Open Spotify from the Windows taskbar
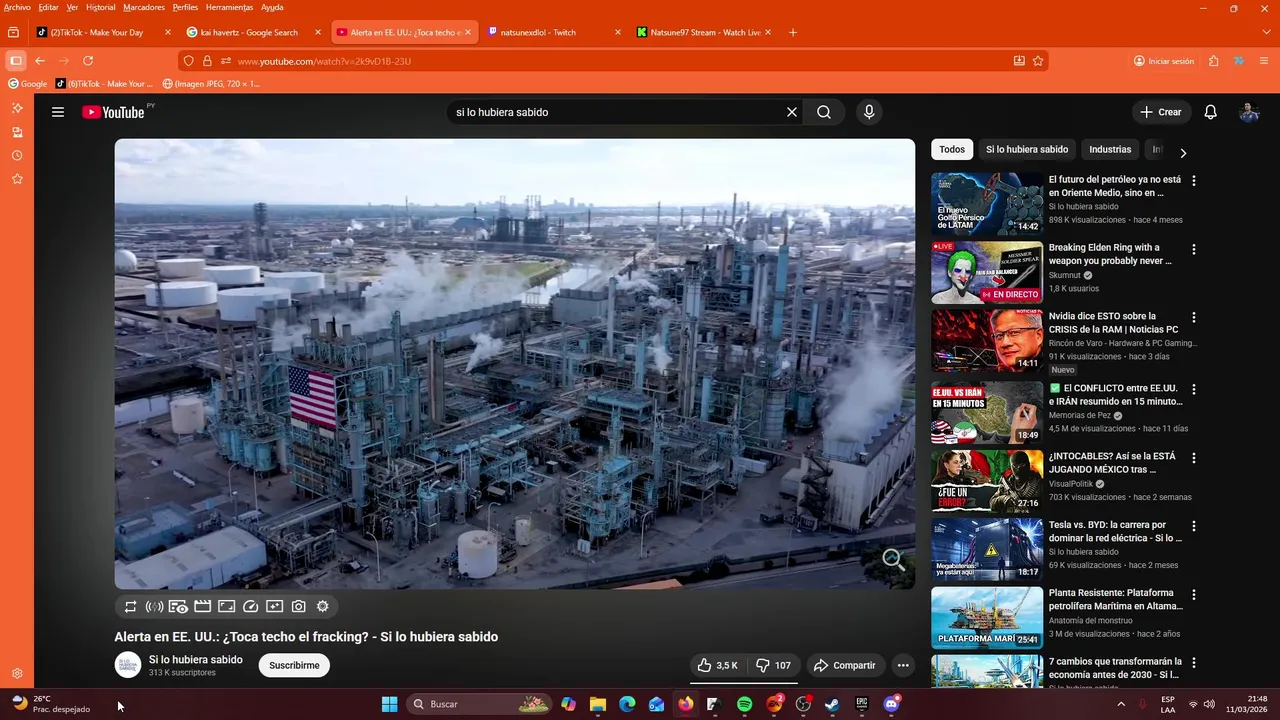 (744, 704)
